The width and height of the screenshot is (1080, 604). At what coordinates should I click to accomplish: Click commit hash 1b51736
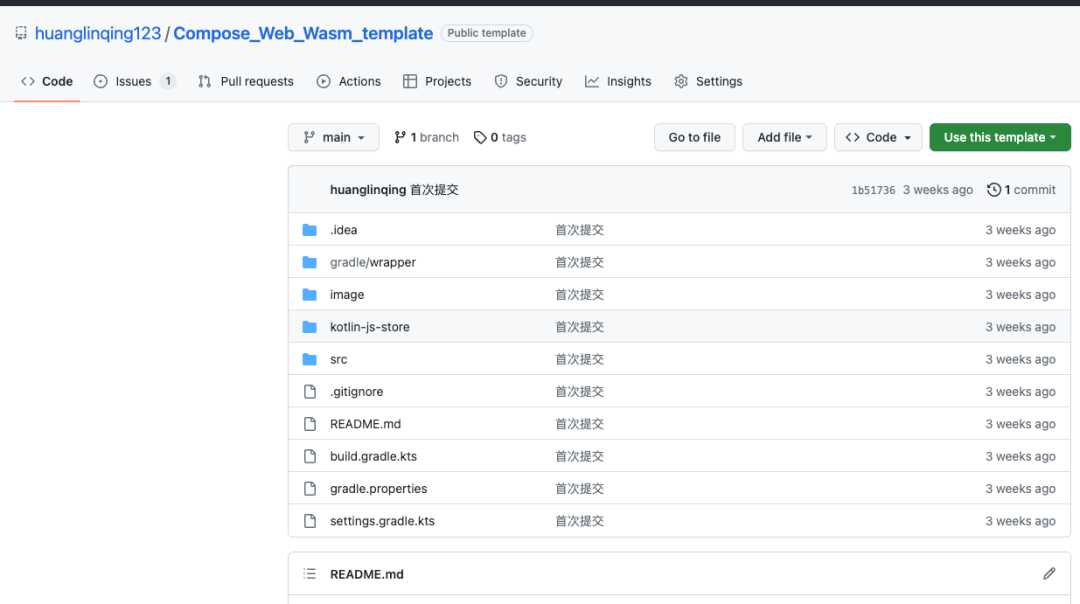click(875, 189)
